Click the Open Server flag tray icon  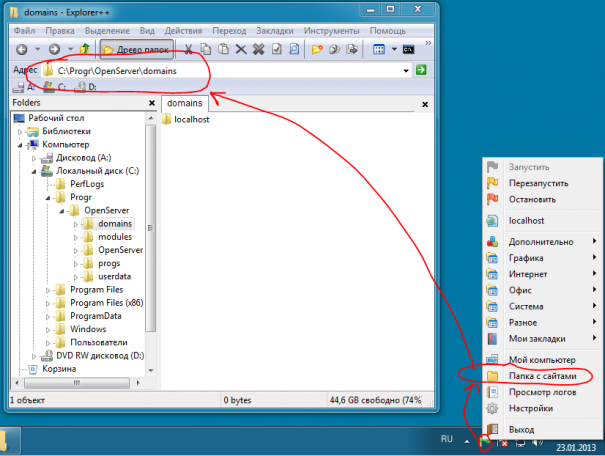pyautogui.click(x=485, y=442)
